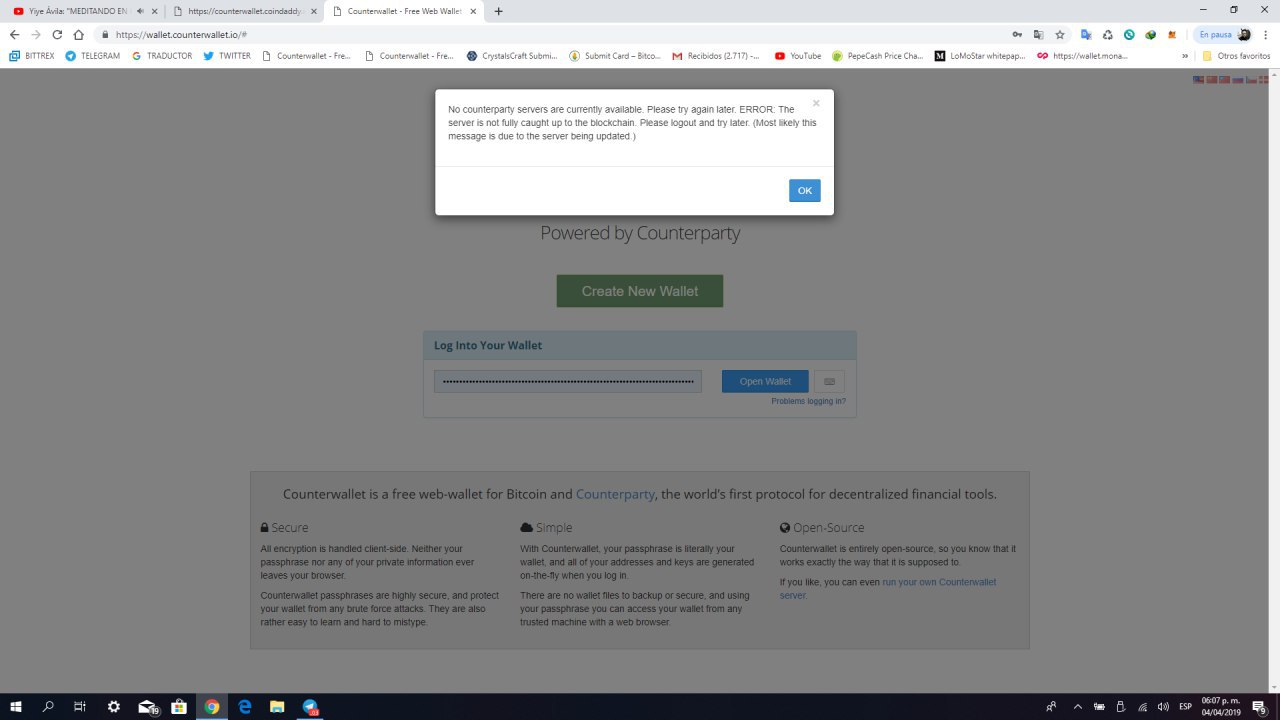Open the TWITTER bookmark
This screenshot has height=720, width=1280.
pos(227,56)
